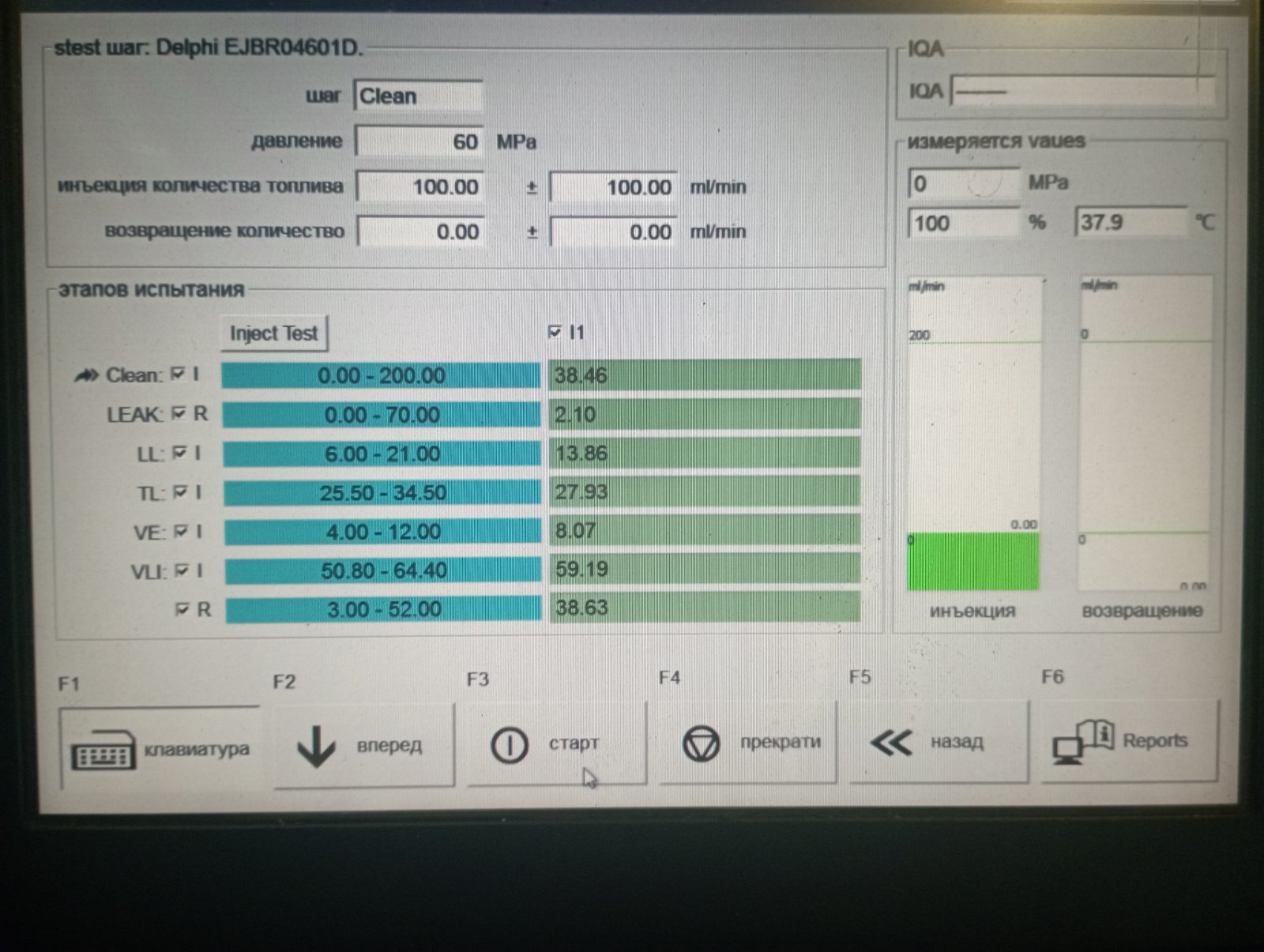Click the Reports computer-and-book icon

pyautogui.click(x=1082, y=741)
